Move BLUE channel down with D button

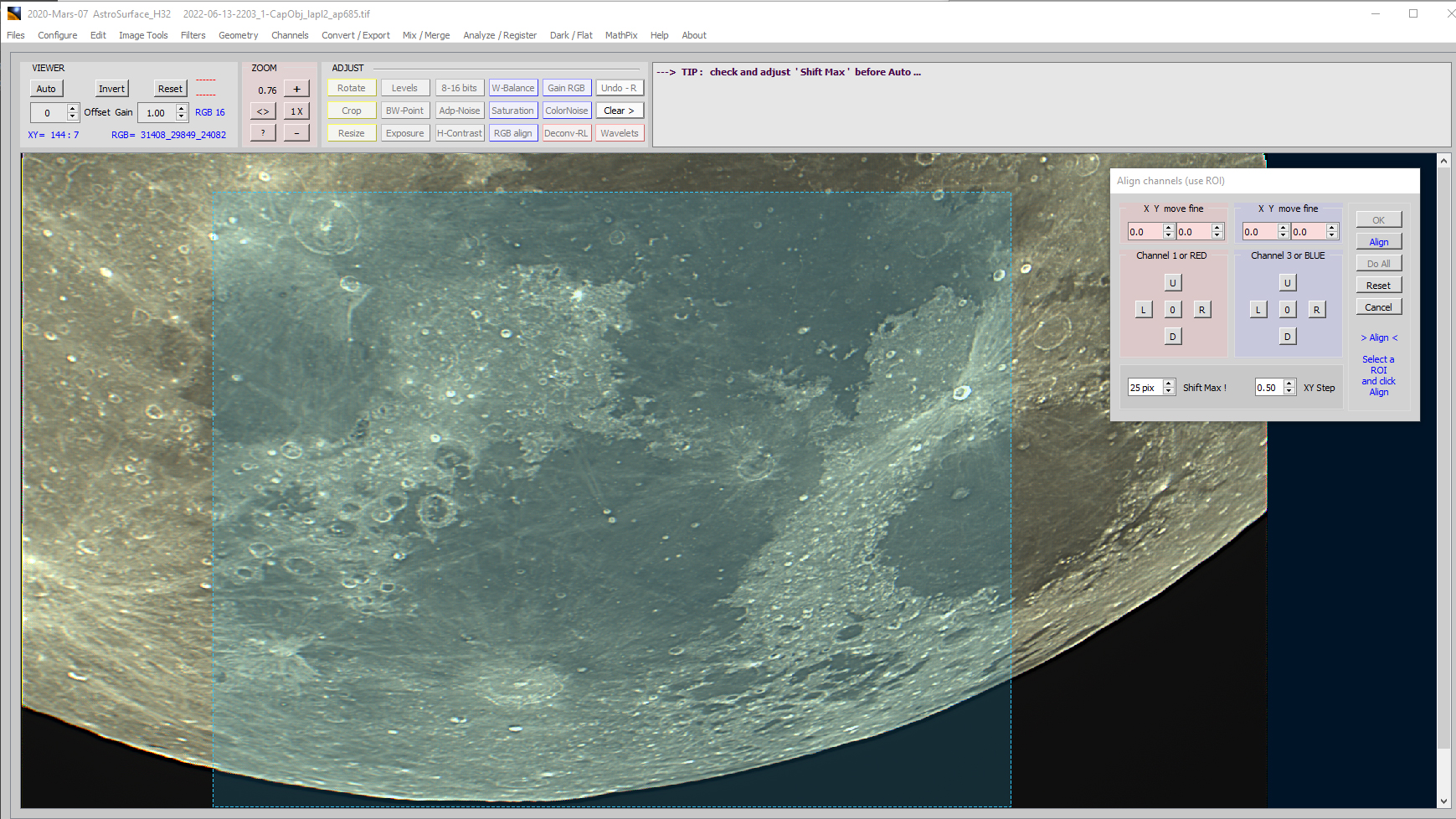tap(1288, 337)
